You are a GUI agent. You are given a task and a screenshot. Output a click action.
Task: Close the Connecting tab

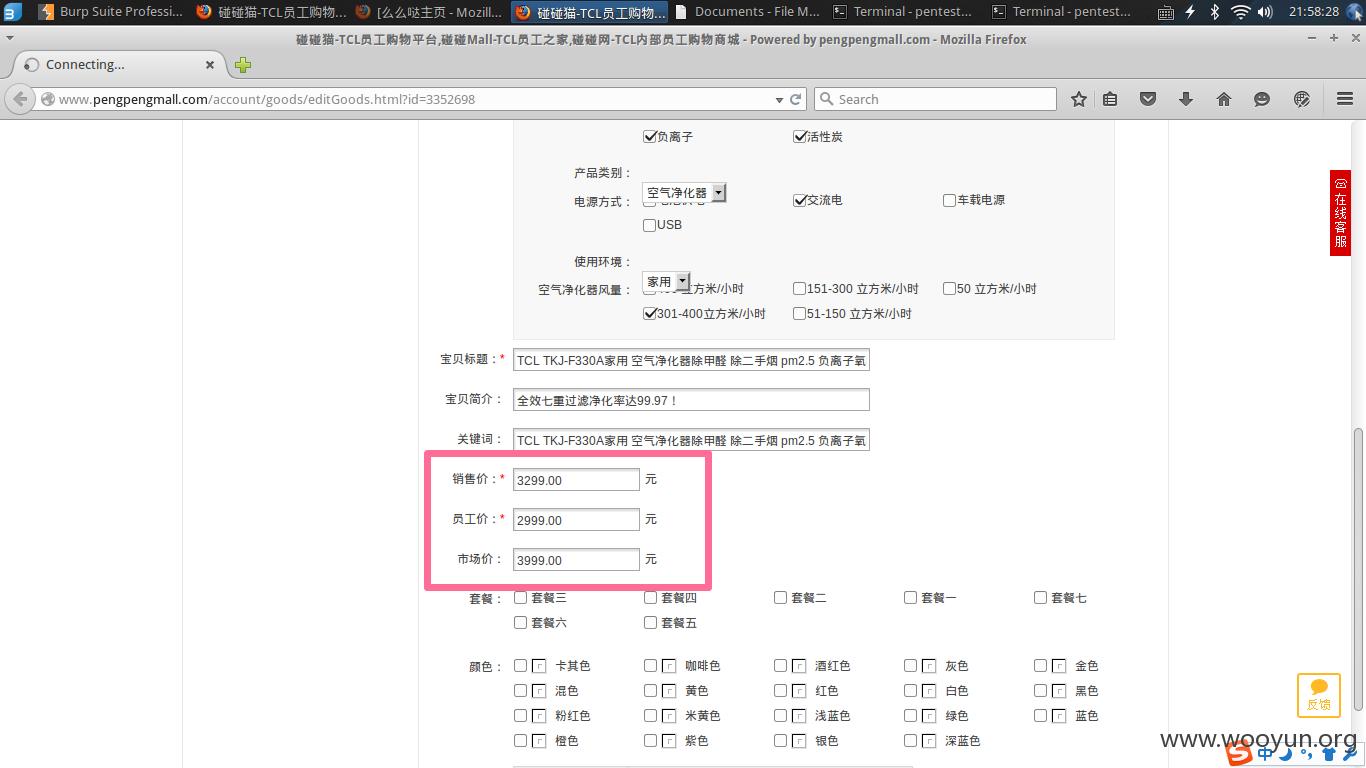pyautogui.click(x=210, y=65)
